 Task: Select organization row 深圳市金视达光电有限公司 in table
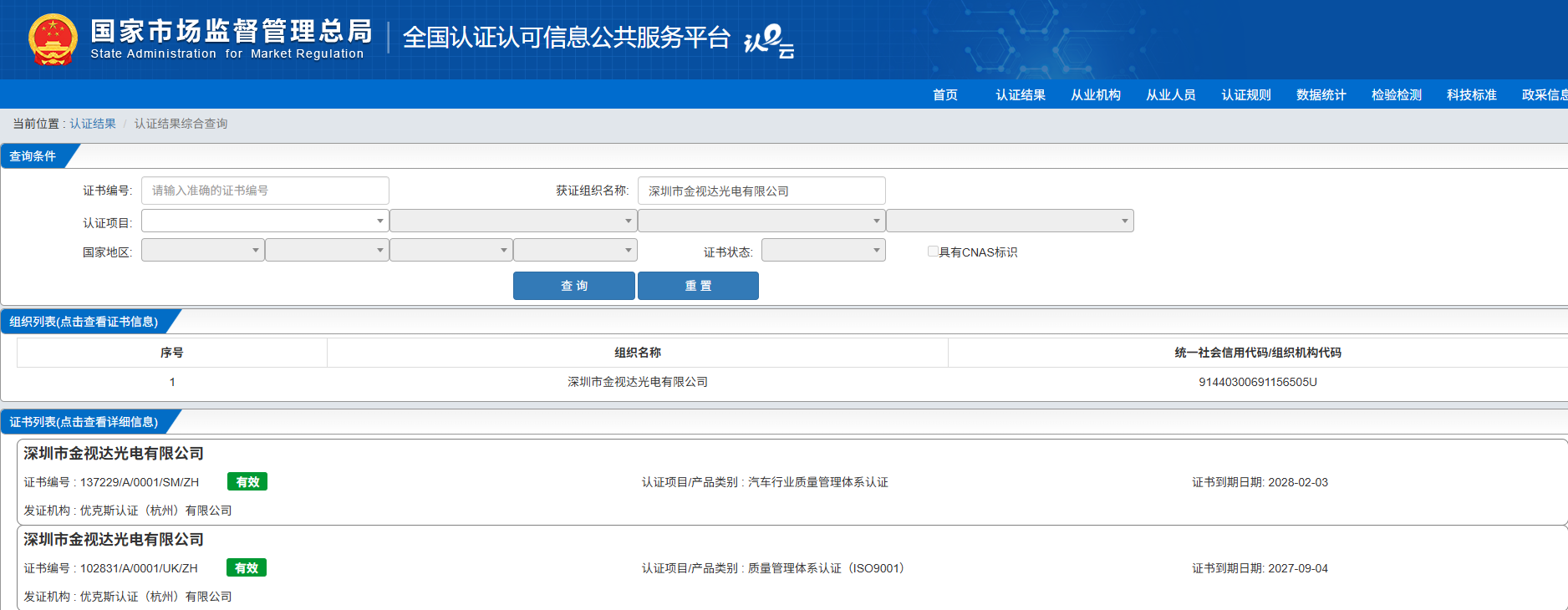638,382
